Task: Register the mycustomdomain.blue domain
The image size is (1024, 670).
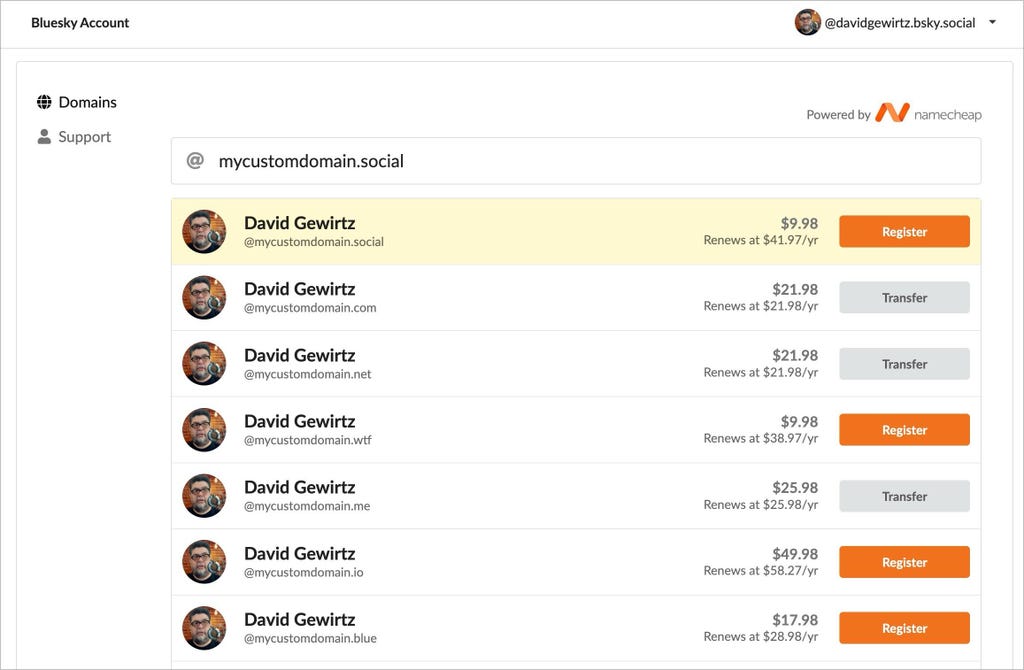Action: pos(904,628)
